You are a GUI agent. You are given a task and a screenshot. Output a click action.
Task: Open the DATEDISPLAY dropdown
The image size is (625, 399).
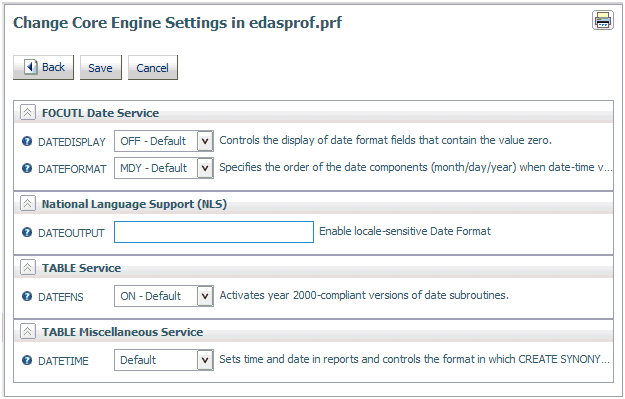click(164, 141)
